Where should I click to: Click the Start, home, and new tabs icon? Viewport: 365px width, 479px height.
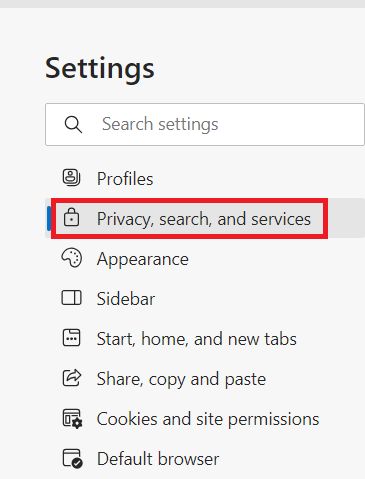[x=71, y=338]
